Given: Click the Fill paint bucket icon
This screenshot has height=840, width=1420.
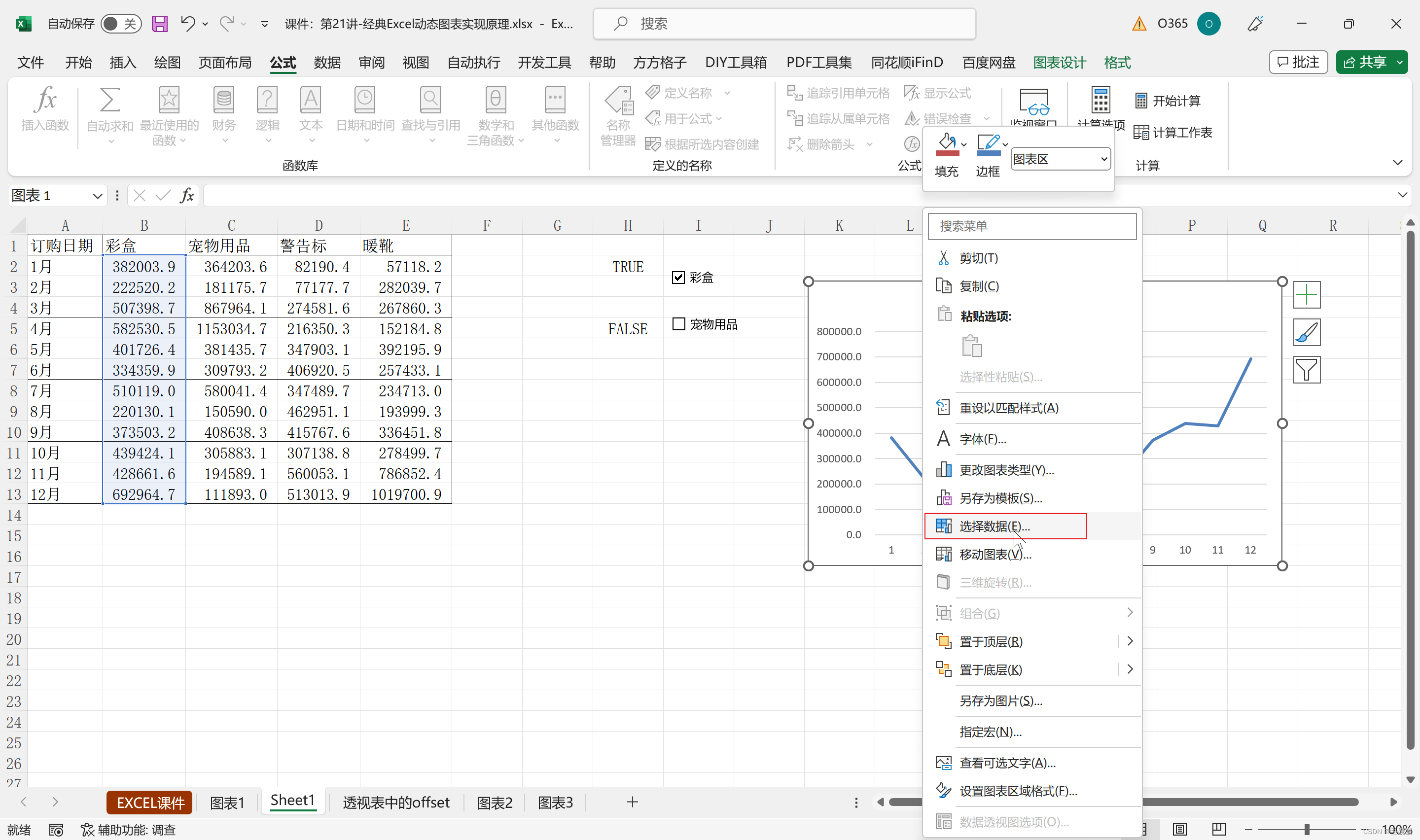Looking at the screenshot, I should pos(947,144).
